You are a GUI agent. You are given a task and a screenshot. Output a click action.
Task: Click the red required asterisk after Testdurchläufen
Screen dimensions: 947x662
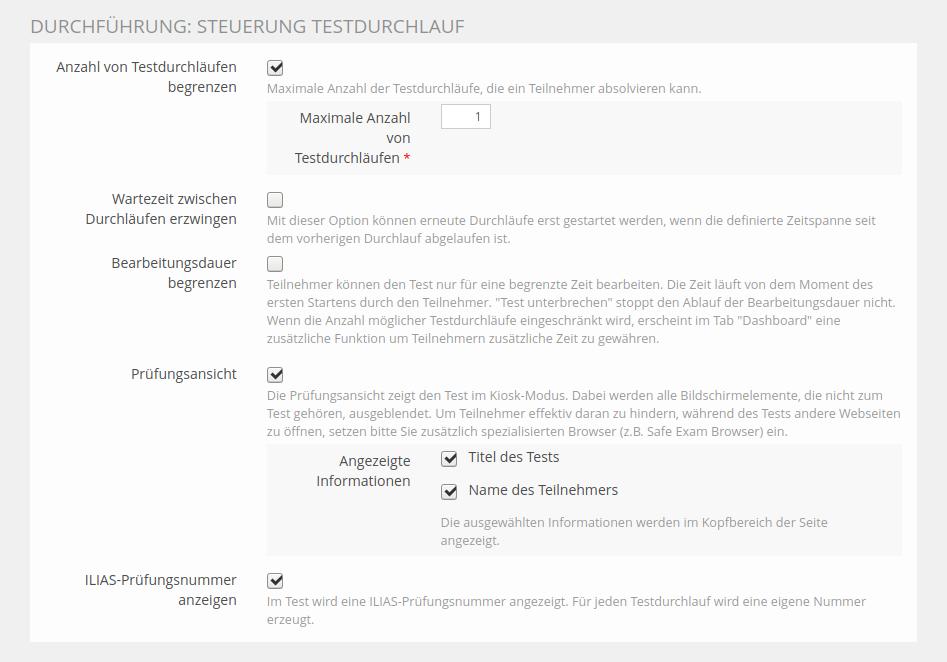pyautogui.click(x=407, y=159)
